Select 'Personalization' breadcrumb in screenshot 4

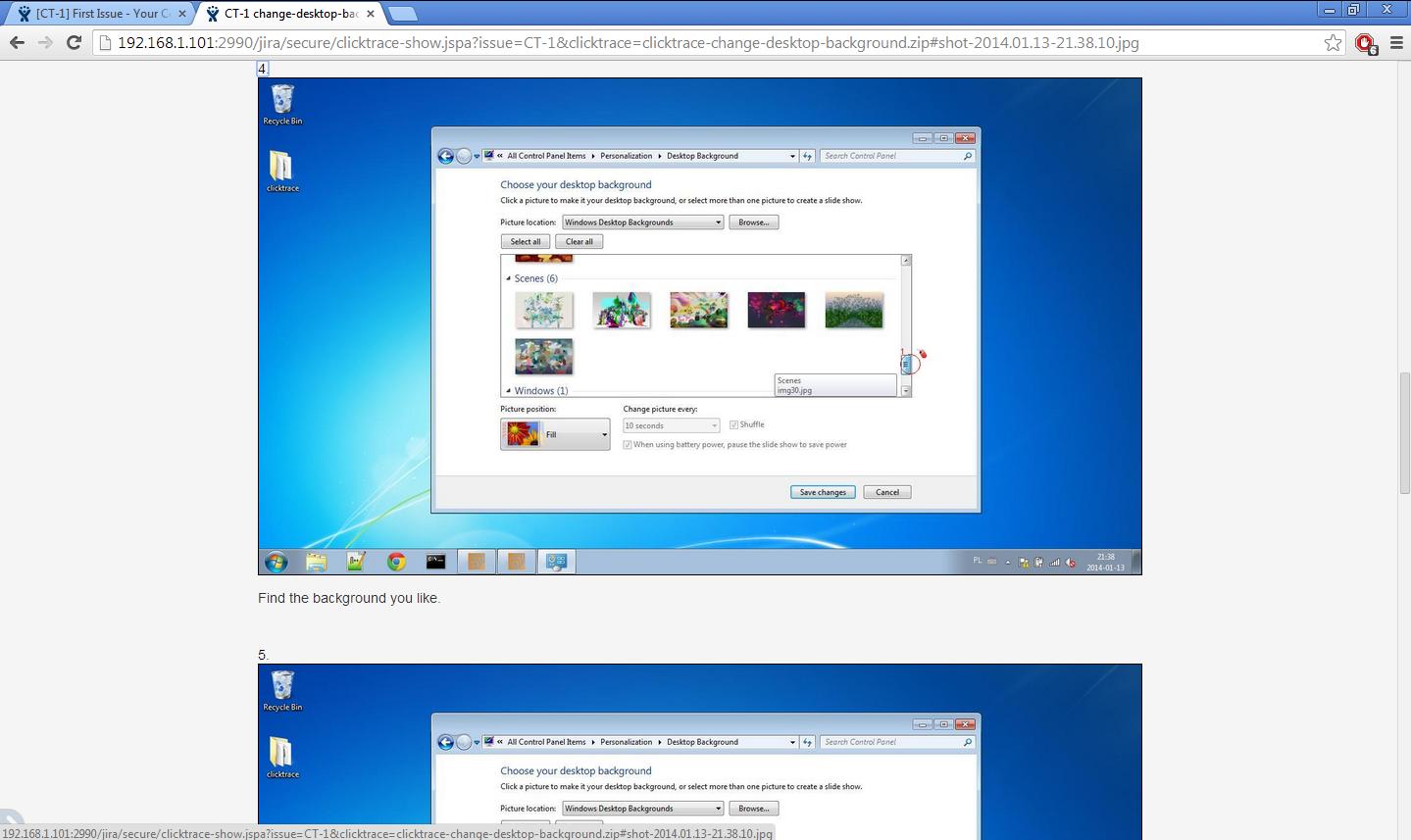tap(626, 156)
